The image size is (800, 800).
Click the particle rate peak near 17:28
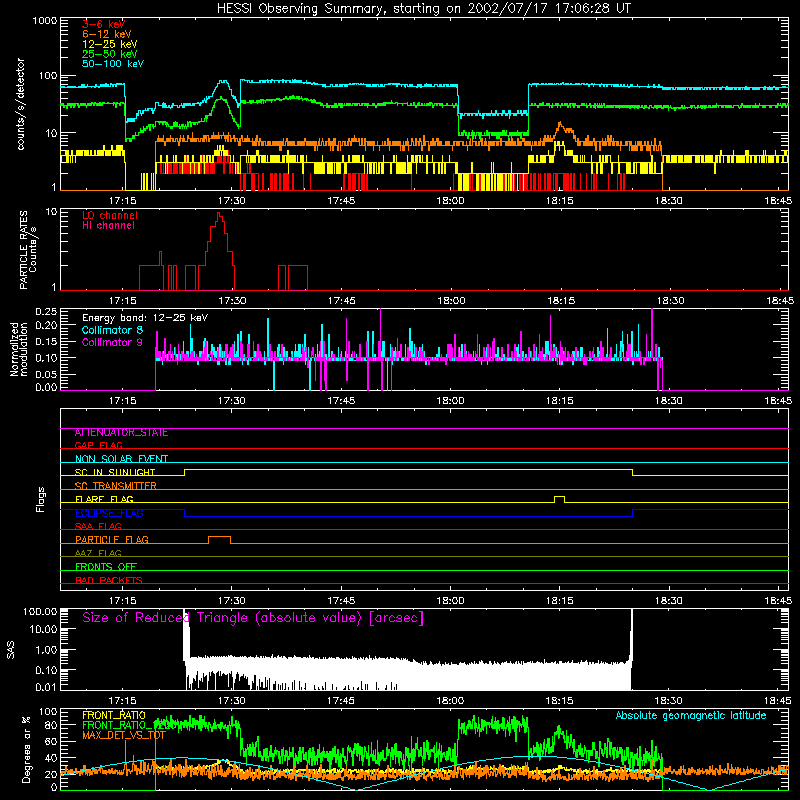[219, 214]
